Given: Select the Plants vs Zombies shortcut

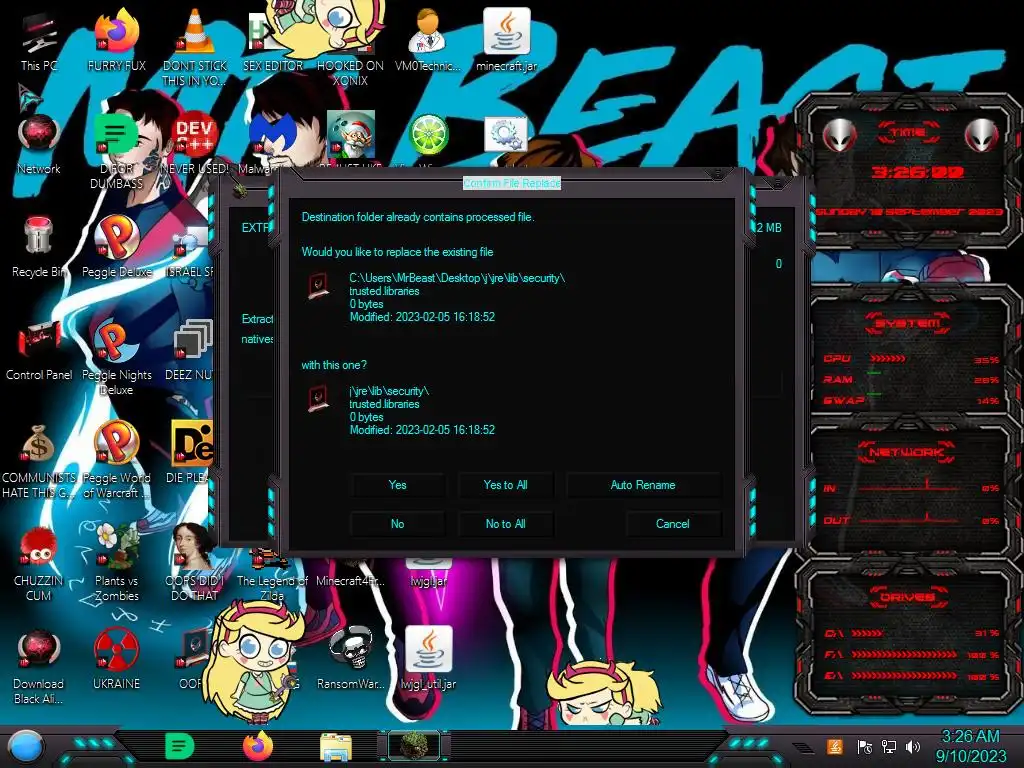Looking at the screenshot, I should [x=116, y=563].
